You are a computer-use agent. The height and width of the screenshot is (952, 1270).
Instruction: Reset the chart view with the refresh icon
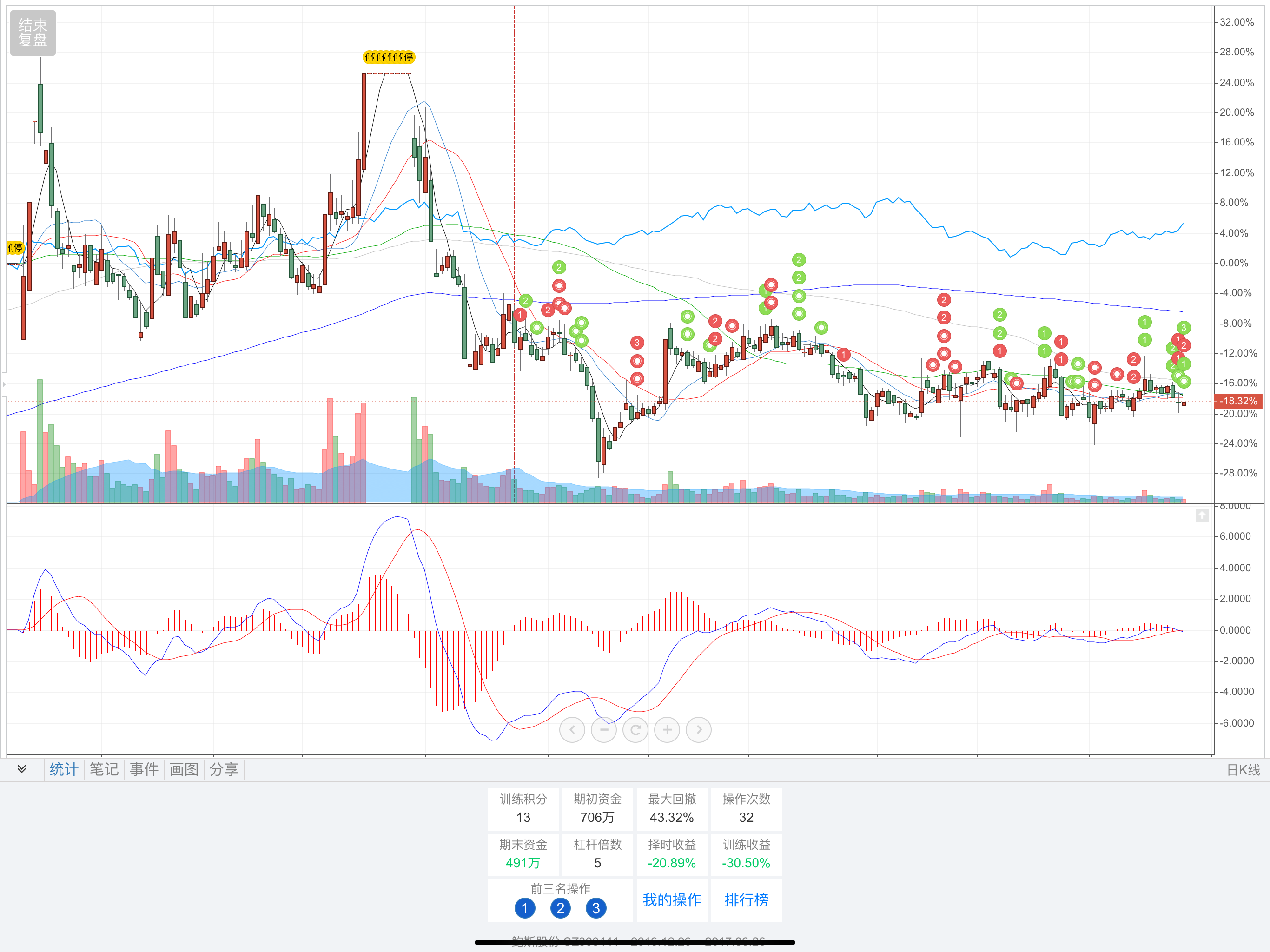pyautogui.click(x=635, y=730)
